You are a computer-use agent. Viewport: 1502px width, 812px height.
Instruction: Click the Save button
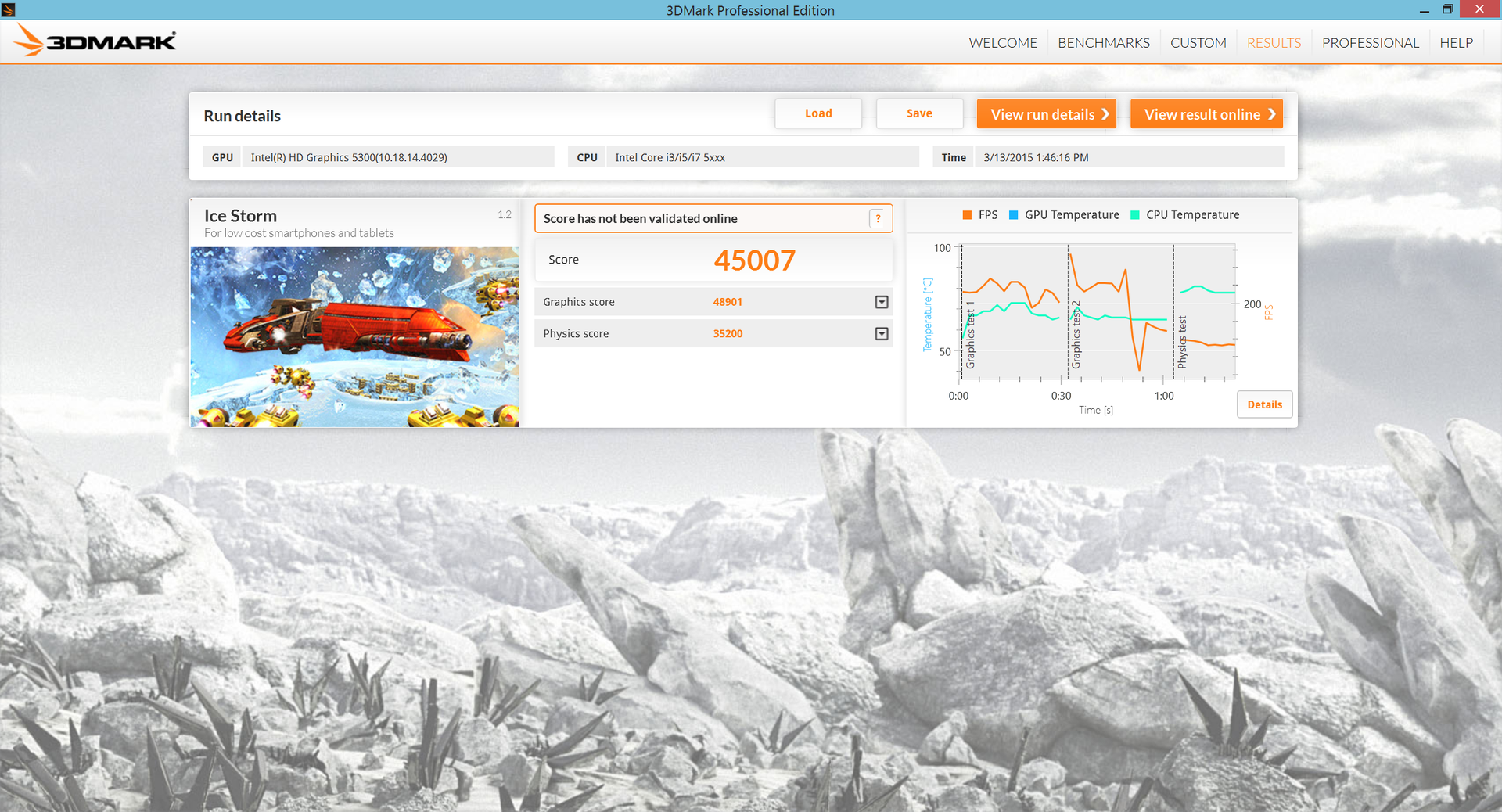tap(919, 113)
